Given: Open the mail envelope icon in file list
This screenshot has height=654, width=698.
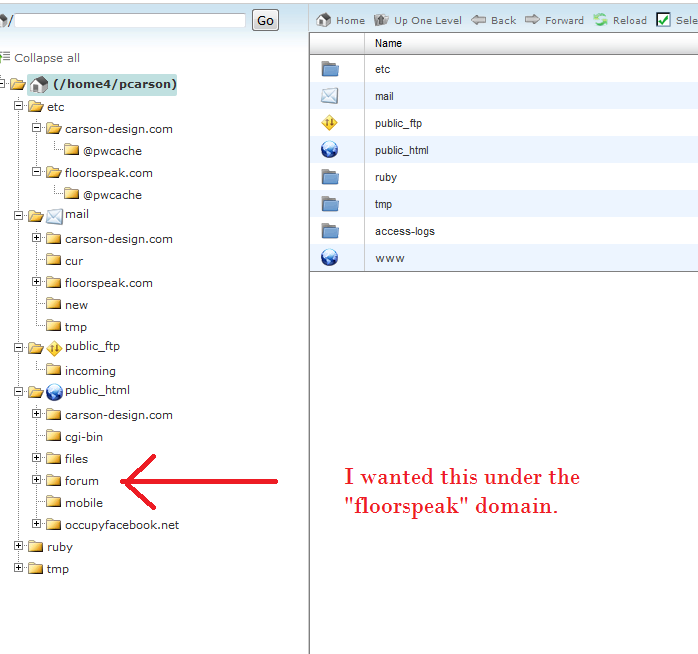Looking at the screenshot, I should tap(329, 96).
